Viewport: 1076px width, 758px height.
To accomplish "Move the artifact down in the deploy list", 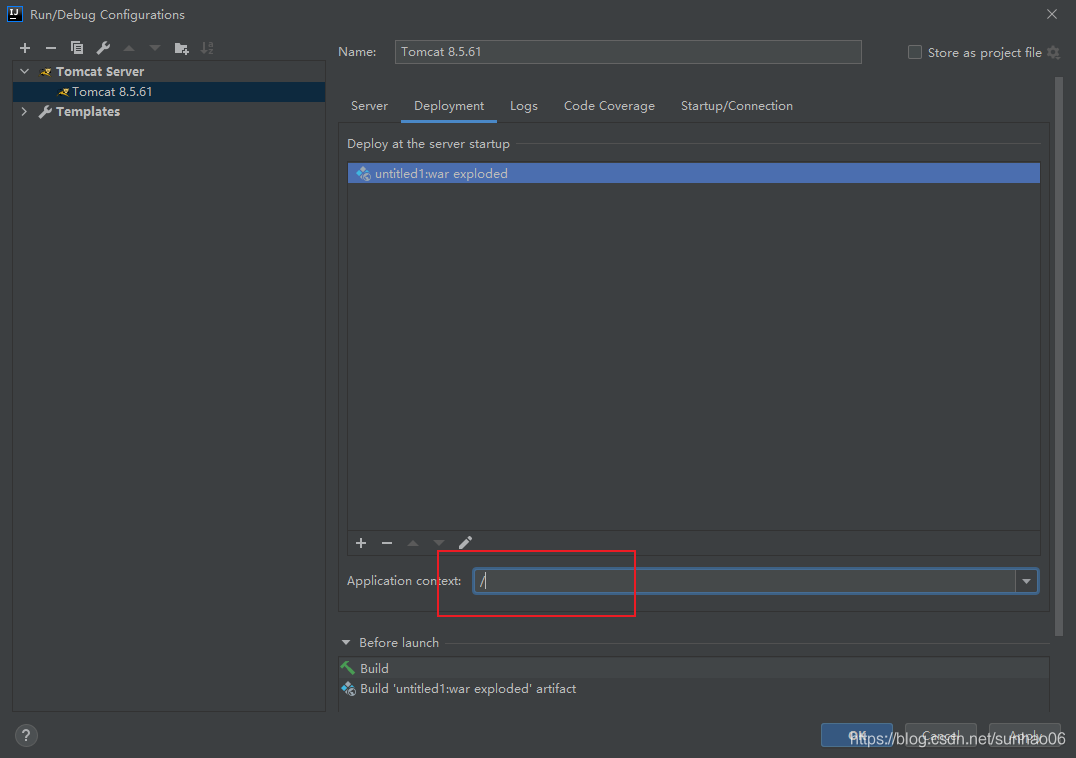I will 439,543.
